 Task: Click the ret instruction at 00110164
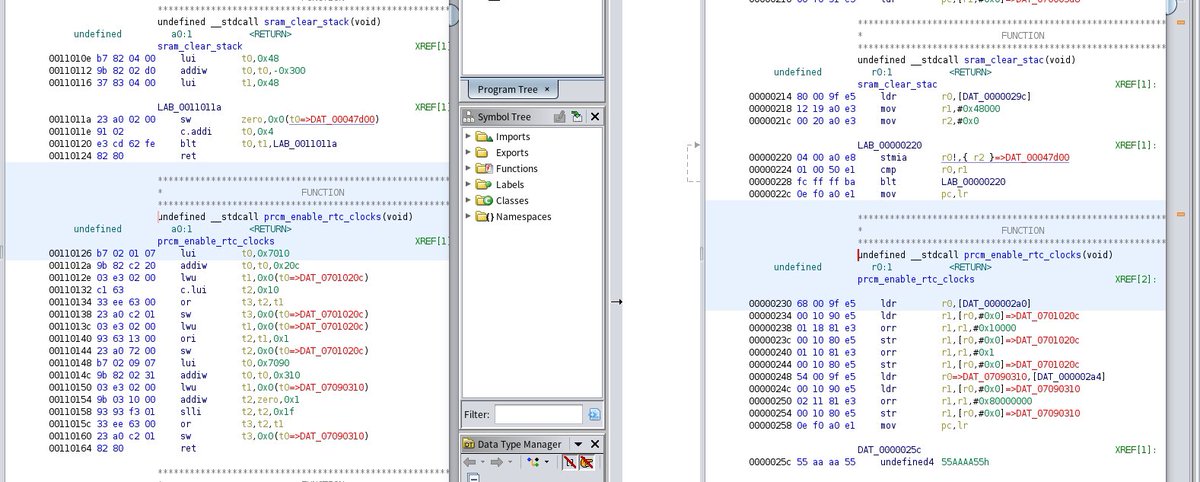point(189,448)
